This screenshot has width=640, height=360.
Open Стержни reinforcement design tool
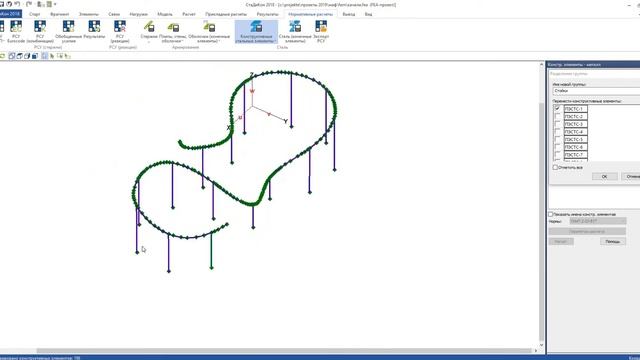[x=149, y=32]
